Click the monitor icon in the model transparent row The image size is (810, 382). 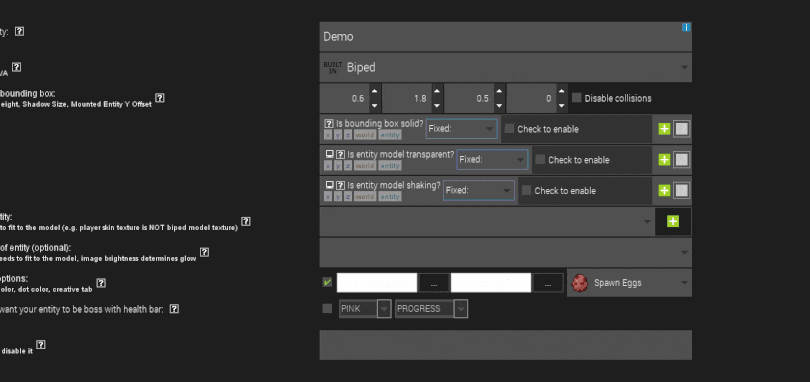pos(329,154)
